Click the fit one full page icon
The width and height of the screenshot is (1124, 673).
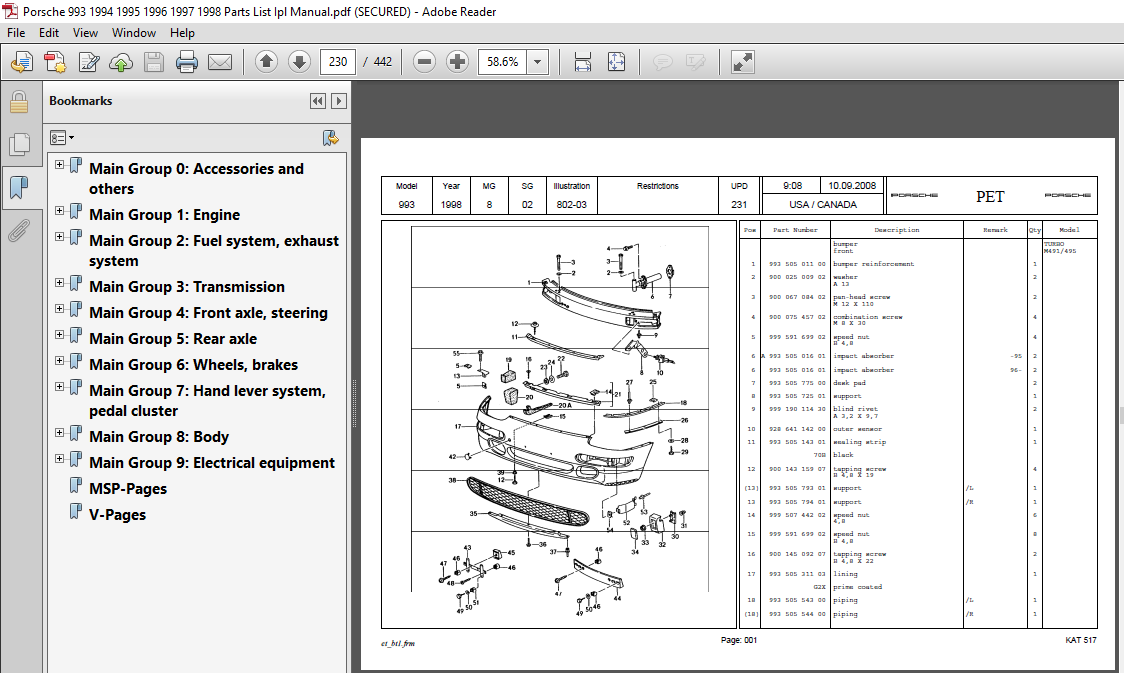pyautogui.click(x=616, y=62)
